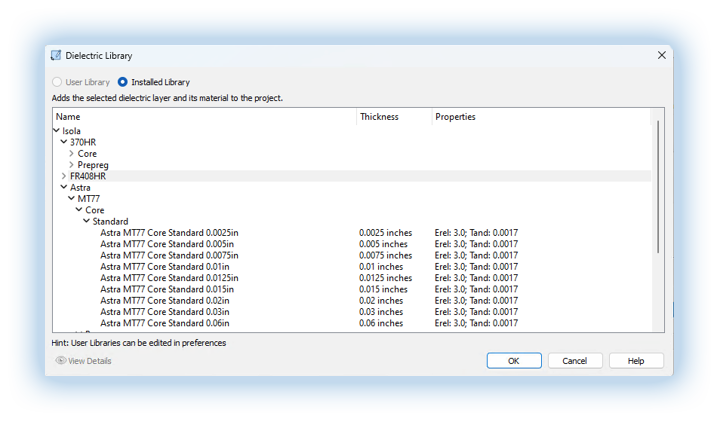This screenshot has width=719, height=421.
Task: Click the Cancel button
Action: (x=575, y=360)
